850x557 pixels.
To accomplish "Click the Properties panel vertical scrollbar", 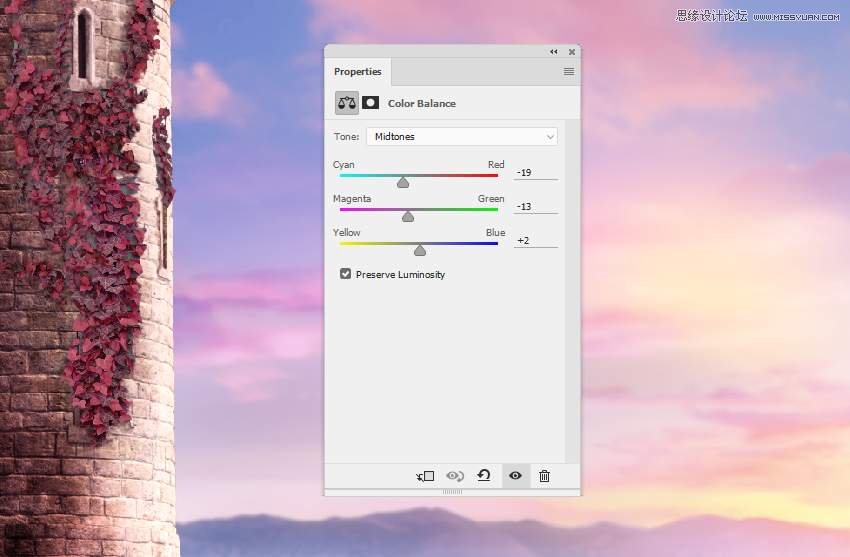I will (572, 292).
